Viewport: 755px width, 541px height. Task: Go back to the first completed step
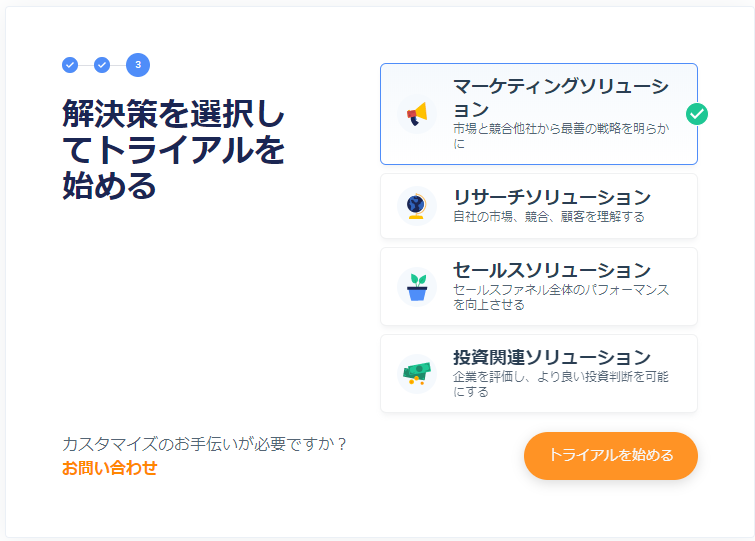[70, 65]
